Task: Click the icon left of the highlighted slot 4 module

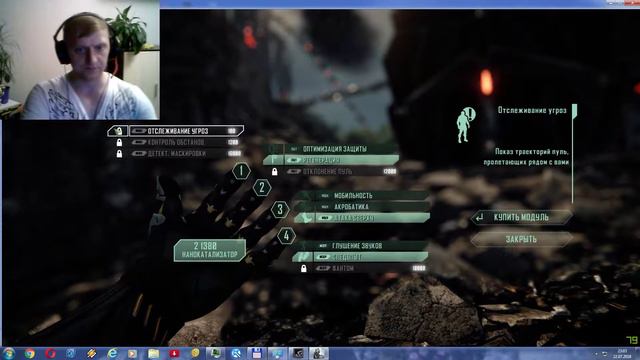Action: [x=302, y=257]
